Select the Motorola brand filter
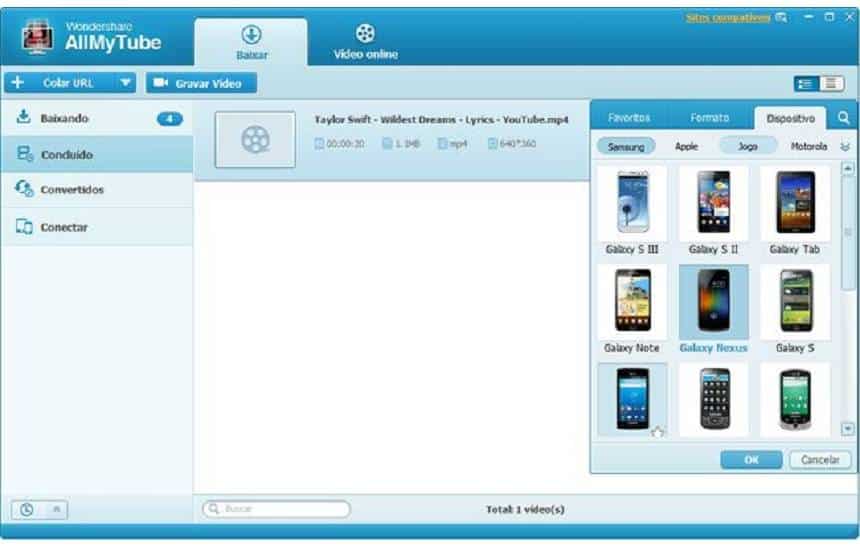The width and height of the screenshot is (860, 547). pos(808,146)
